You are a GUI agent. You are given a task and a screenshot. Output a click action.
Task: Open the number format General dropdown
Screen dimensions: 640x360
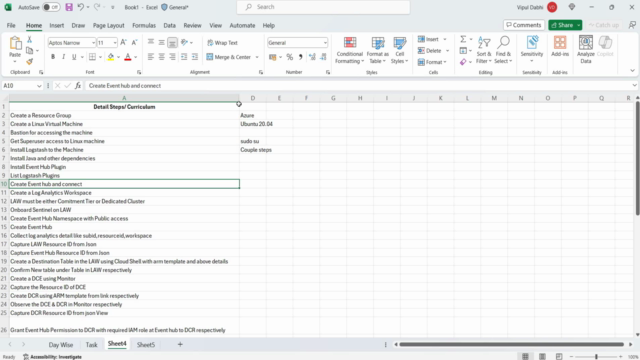click(325, 43)
